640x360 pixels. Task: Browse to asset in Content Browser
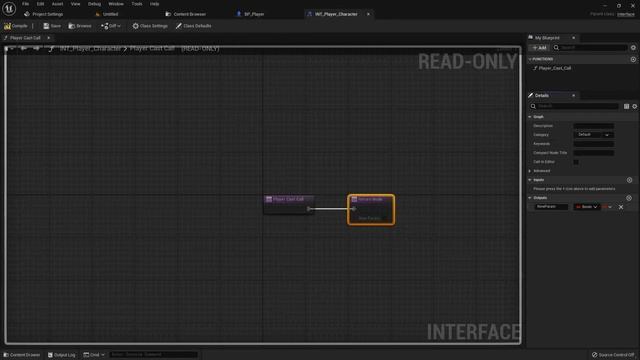coord(80,26)
